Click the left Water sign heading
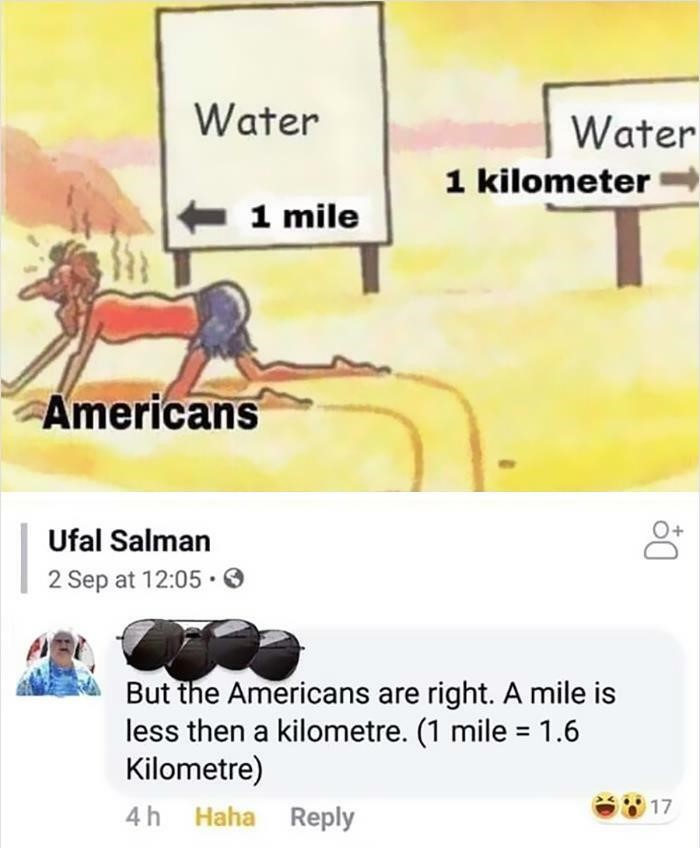700x848 pixels. pyautogui.click(x=256, y=120)
